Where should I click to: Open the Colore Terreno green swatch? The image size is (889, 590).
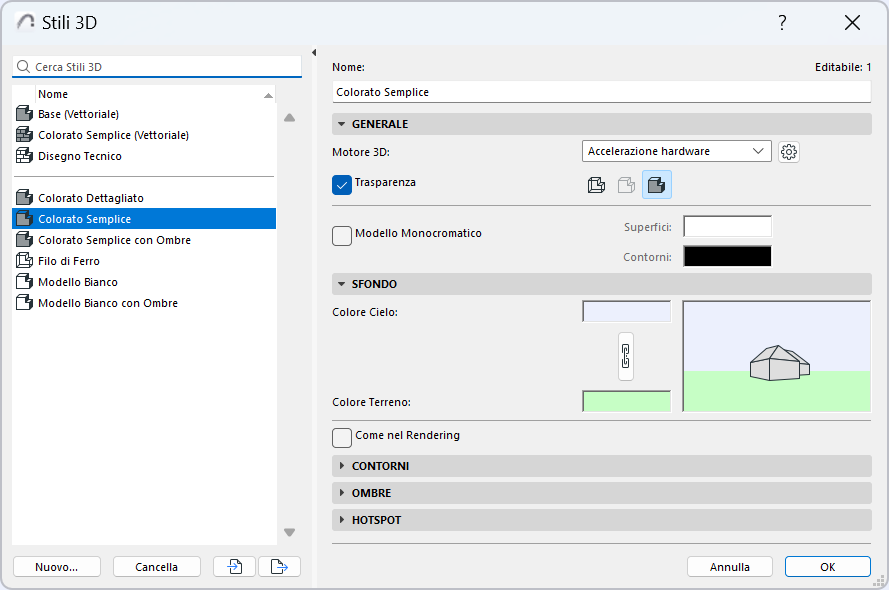pos(626,402)
